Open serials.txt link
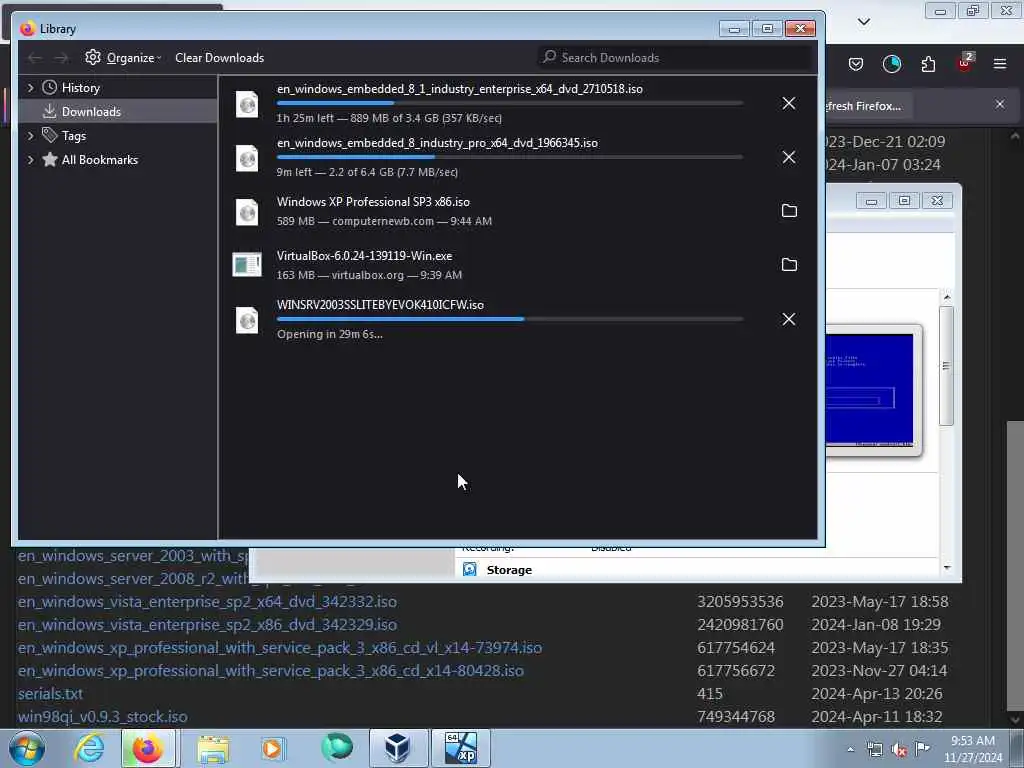 pos(50,694)
